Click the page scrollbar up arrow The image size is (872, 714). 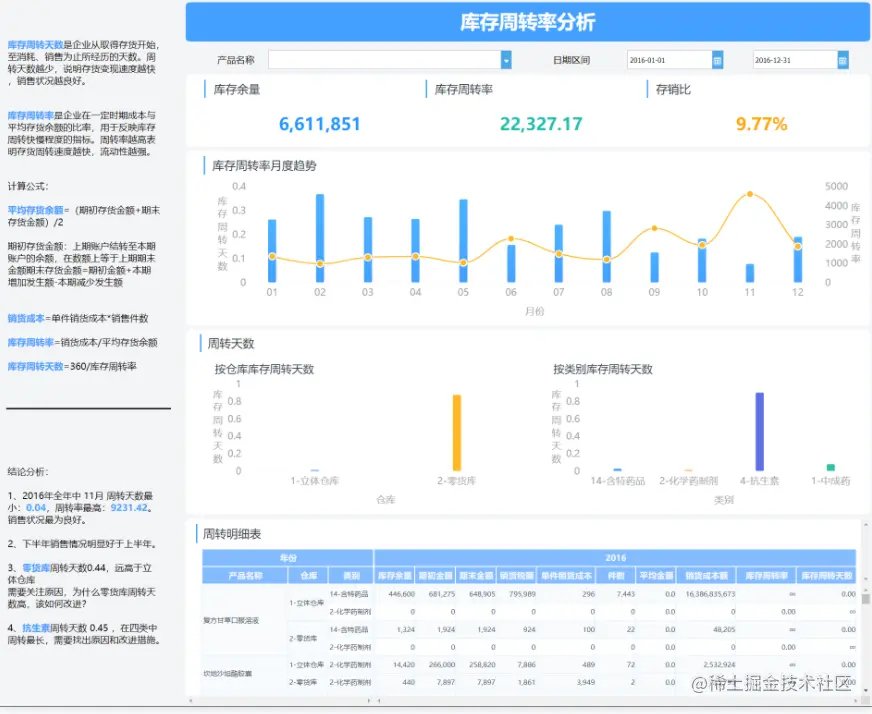865,524
